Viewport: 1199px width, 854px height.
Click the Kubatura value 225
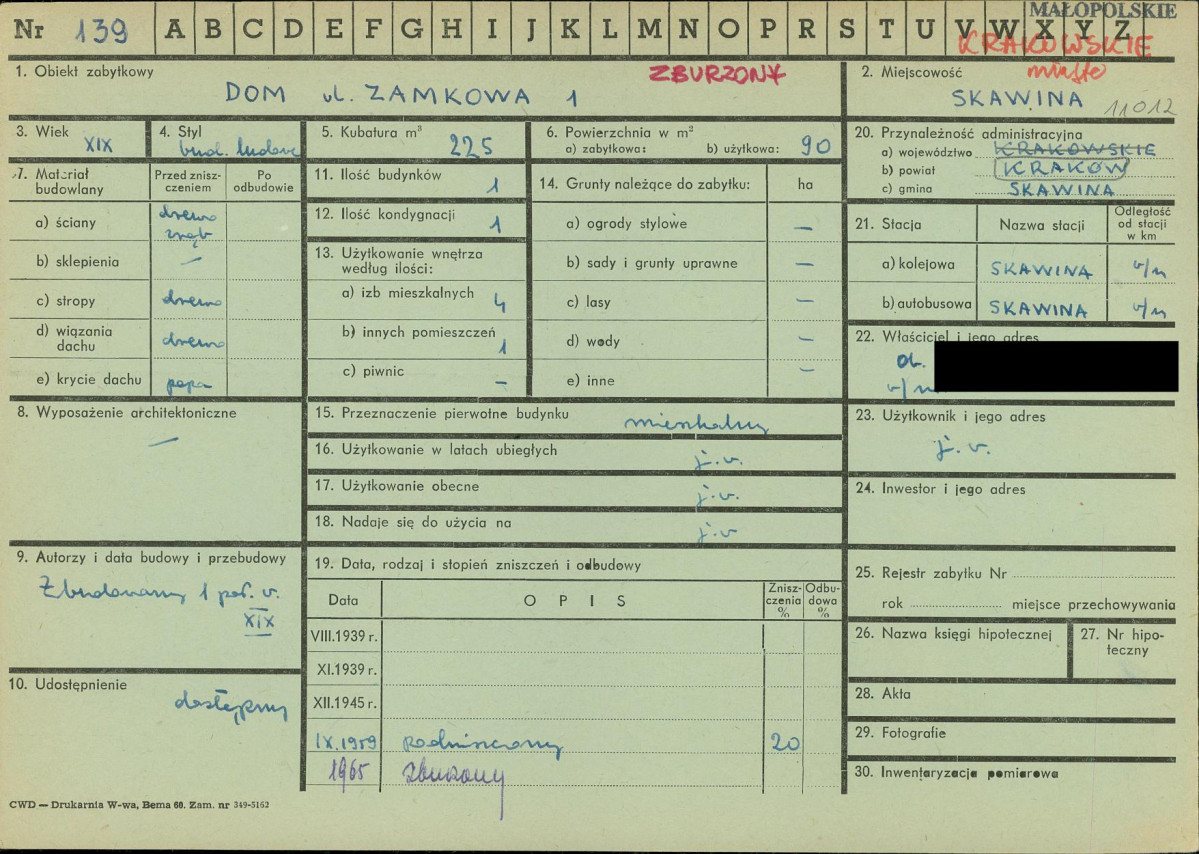click(471, 145)
